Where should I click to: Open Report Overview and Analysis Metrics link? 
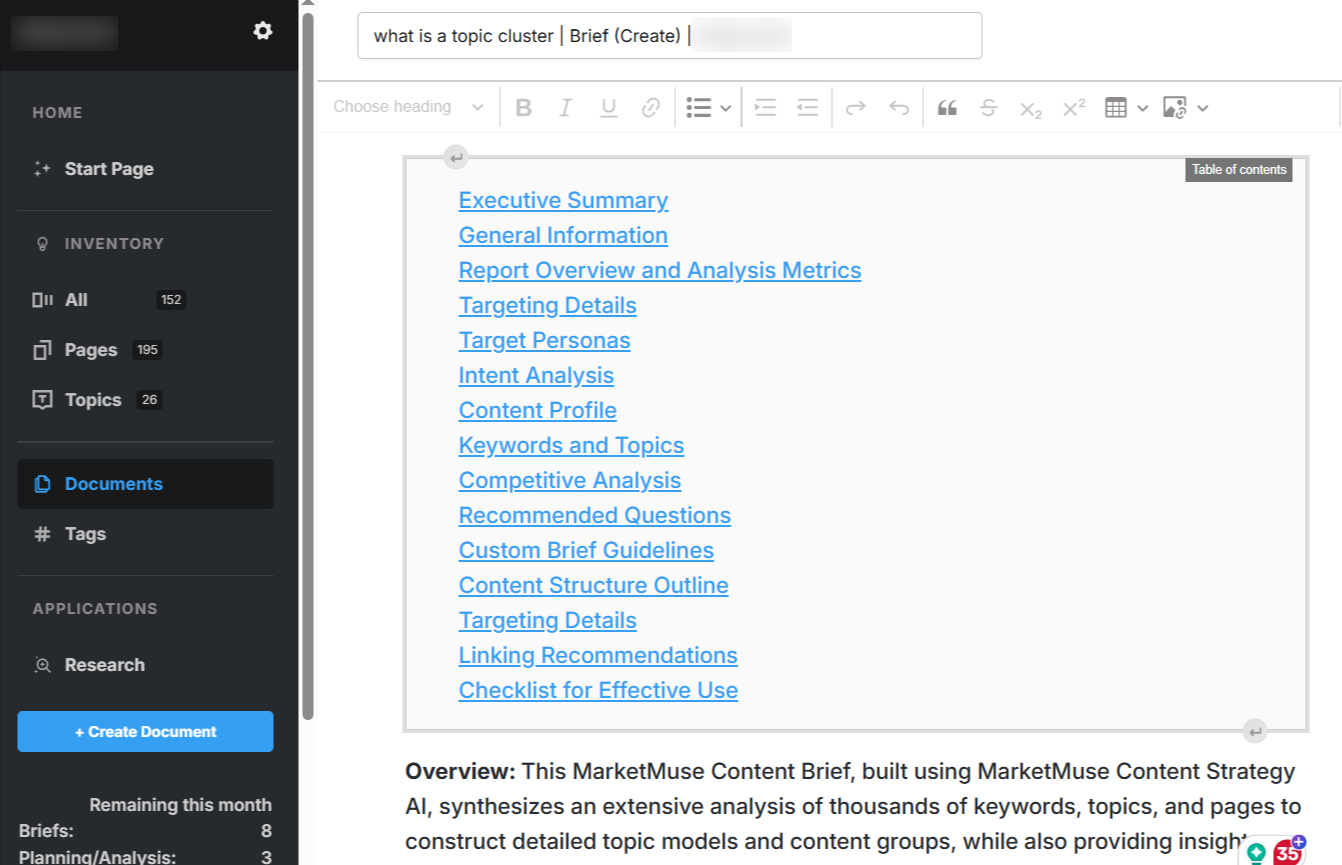pos(660,271)
